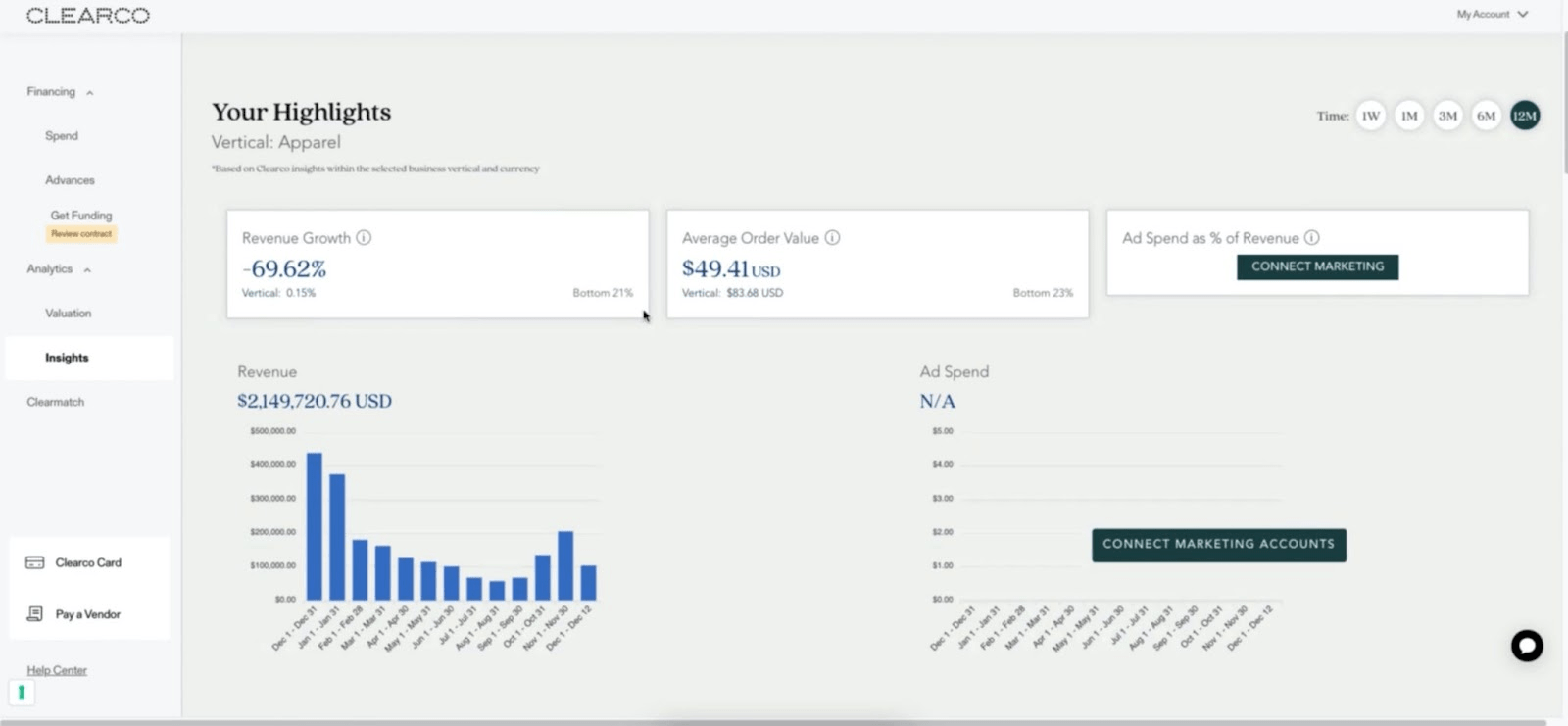The width and height of the screenshot is (1568, 726).
Task: Go to Valuation in sidebar
Action: [68, 314]
